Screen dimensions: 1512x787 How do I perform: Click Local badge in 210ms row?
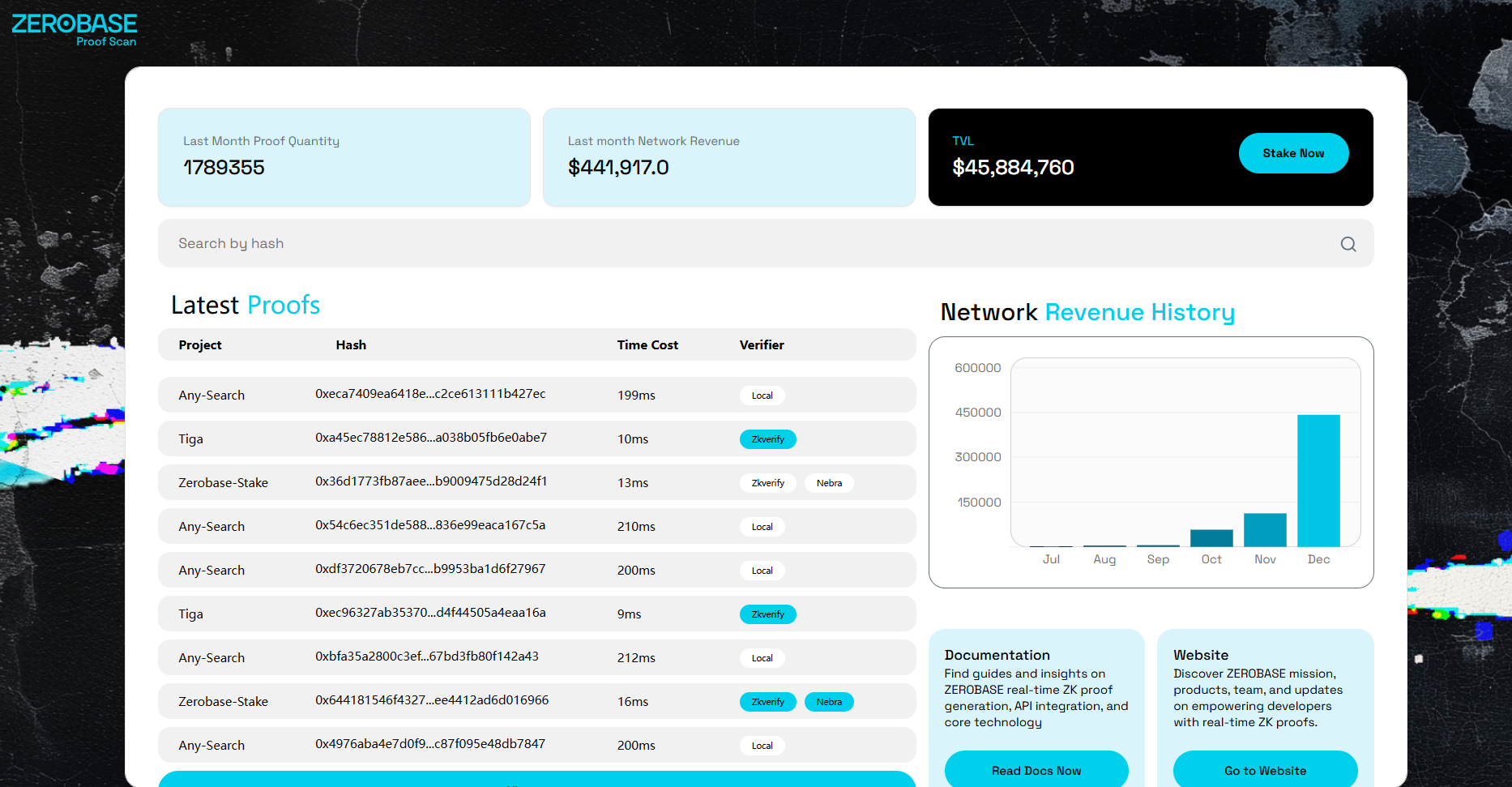pyautogui.click(x=762, y=527)
